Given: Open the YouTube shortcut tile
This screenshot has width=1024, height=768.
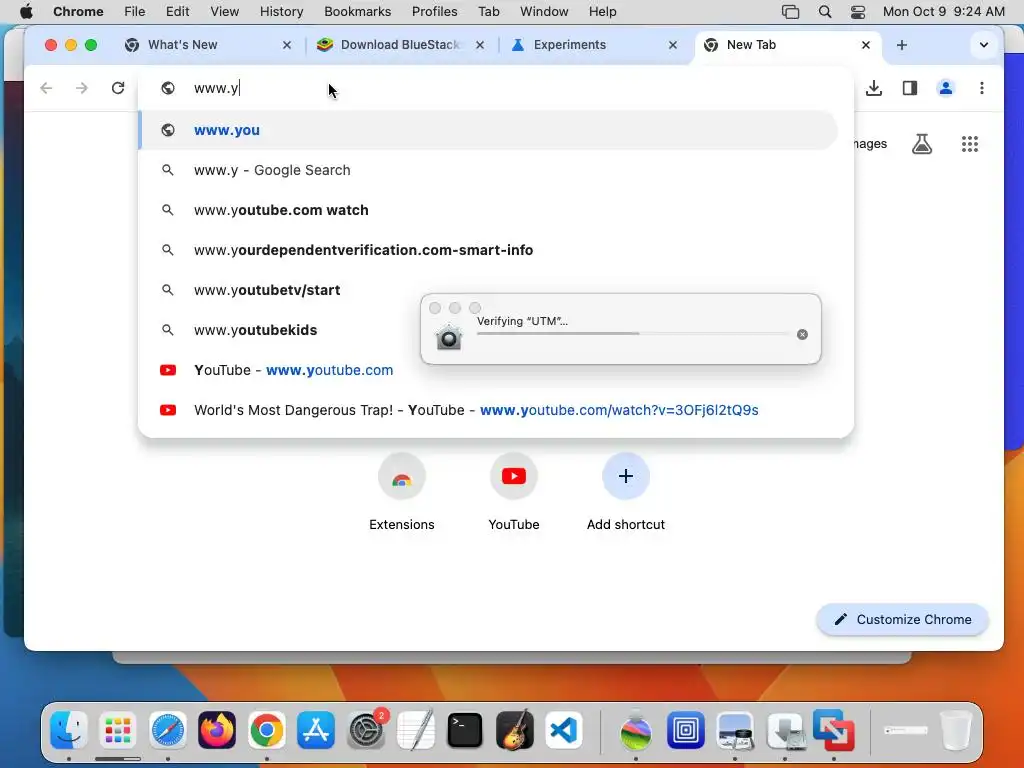Looking at the screenshot, I should pyautogui.click(x=514, y=492).
